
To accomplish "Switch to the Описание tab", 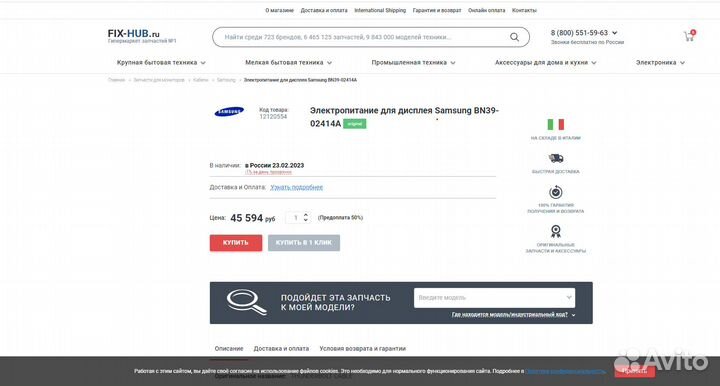I will tap(229, 349).
